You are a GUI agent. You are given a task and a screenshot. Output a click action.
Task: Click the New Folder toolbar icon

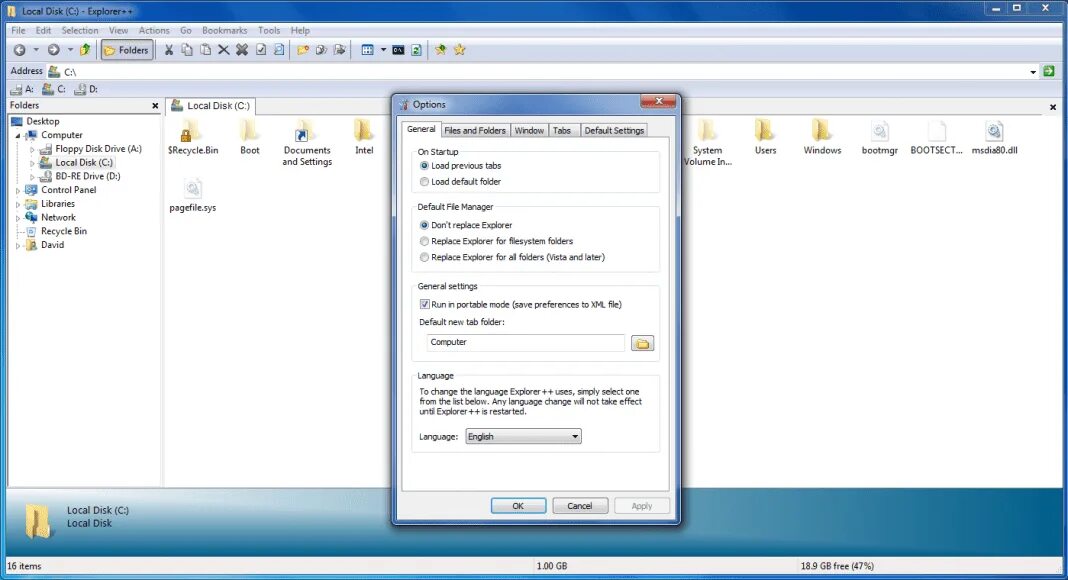(303, 50)
